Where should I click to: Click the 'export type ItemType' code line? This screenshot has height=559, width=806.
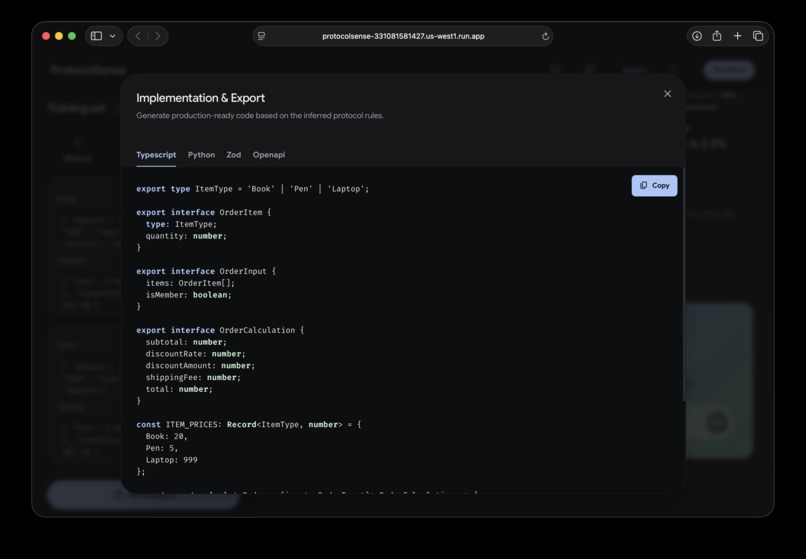[x=252, y=189]
